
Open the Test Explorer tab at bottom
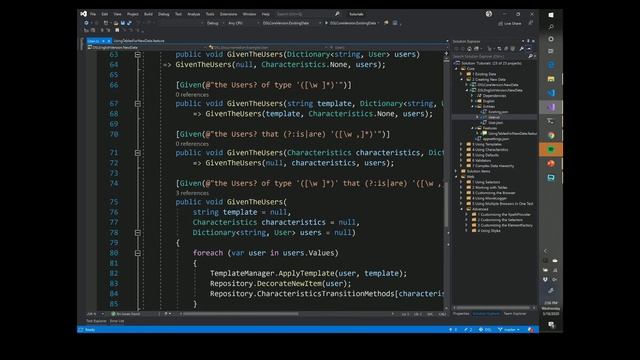(x=96, y=321)
